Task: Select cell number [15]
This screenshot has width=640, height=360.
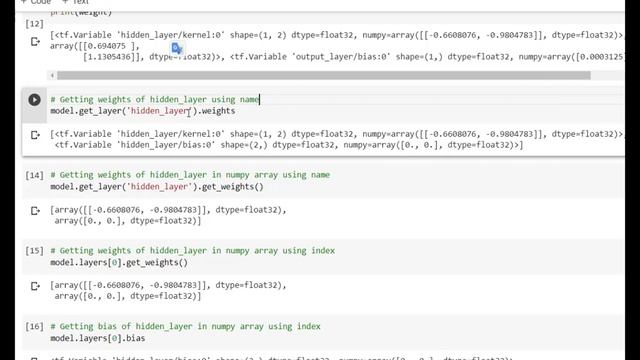Action: (x=34, y=251)
